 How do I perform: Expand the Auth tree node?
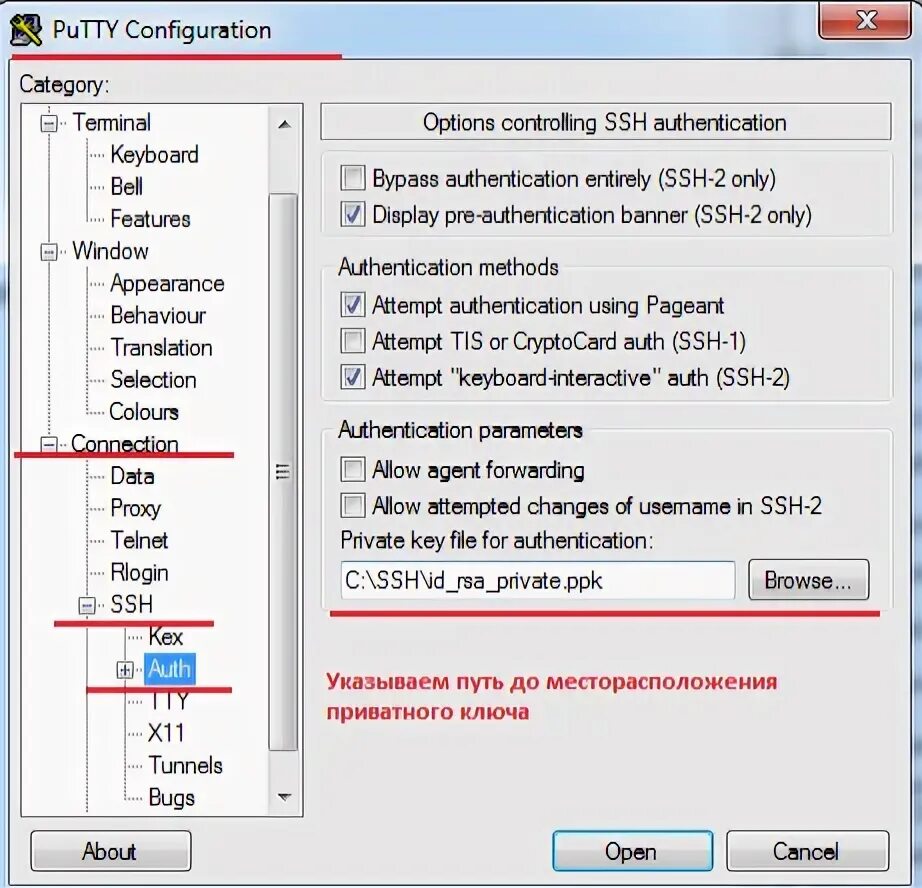(x=125, y=669)
